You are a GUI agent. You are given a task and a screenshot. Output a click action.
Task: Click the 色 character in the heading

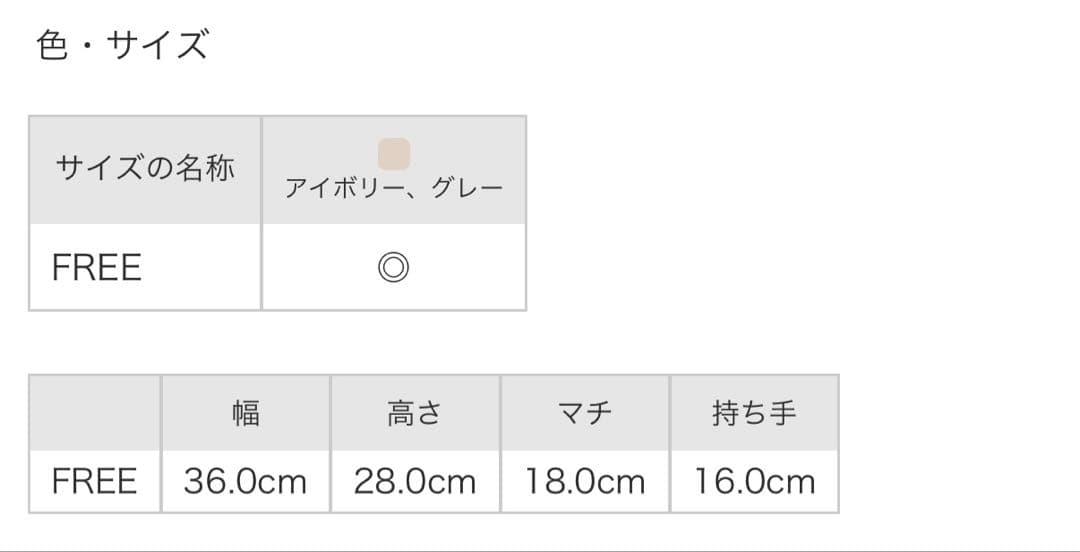pyautogui.click(x=52, y=46)
